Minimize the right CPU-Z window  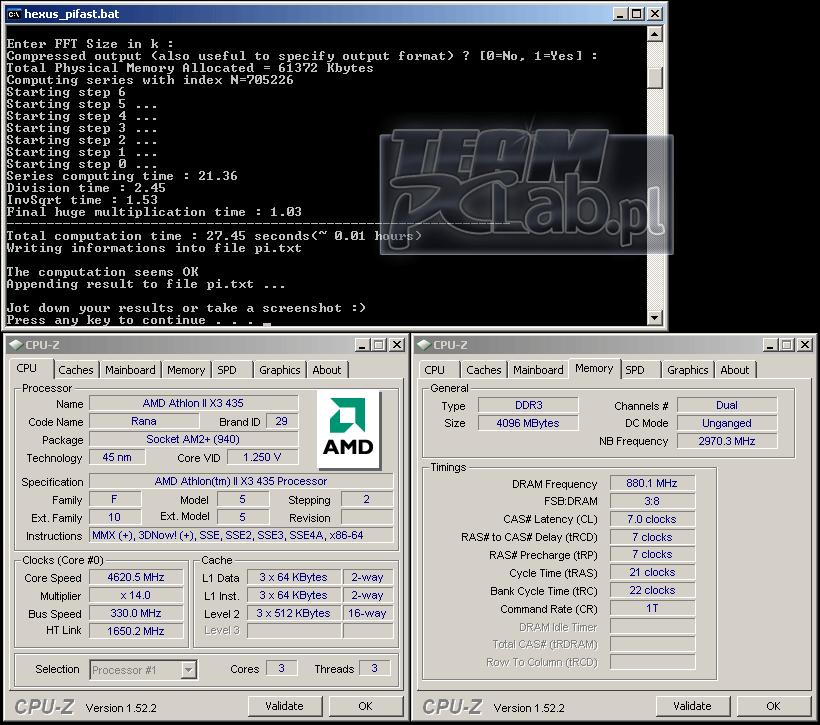770,345
